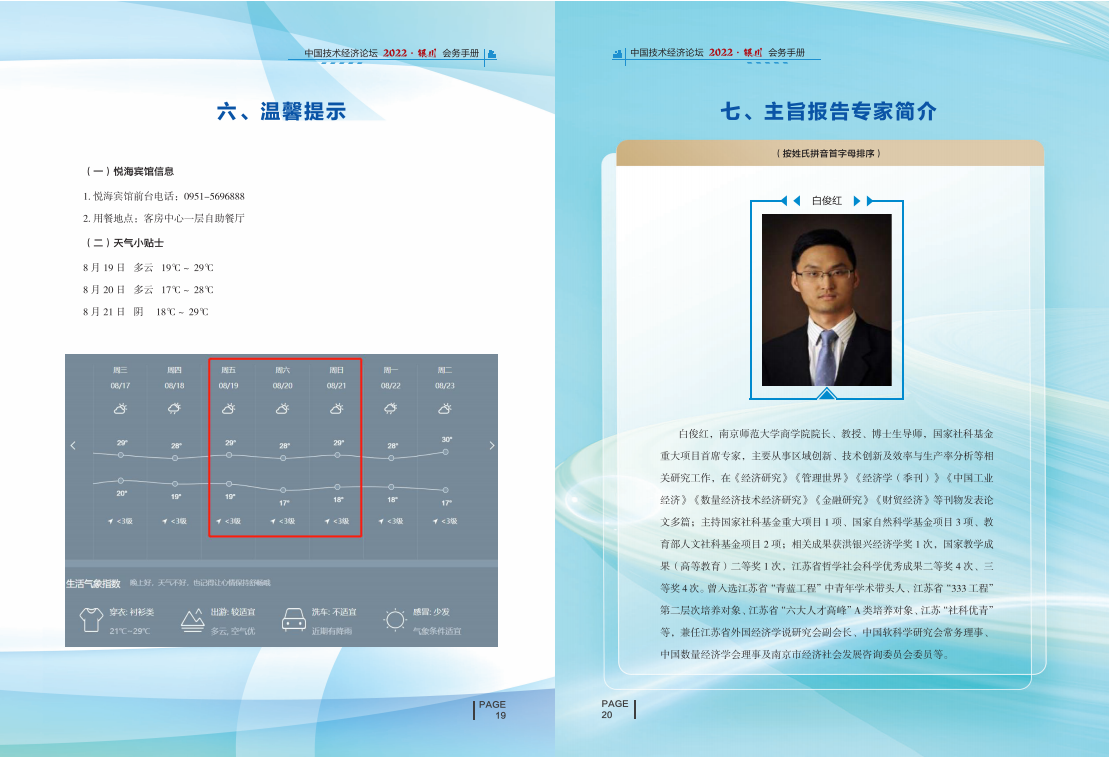This screenshot has height=757, width=1109.
Task: Click the T-shirt clothing index icon
Action: (91, 620)
